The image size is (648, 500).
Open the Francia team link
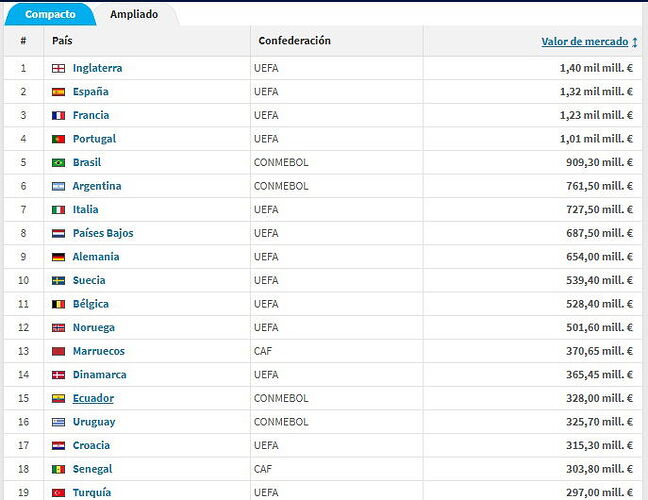91,115
